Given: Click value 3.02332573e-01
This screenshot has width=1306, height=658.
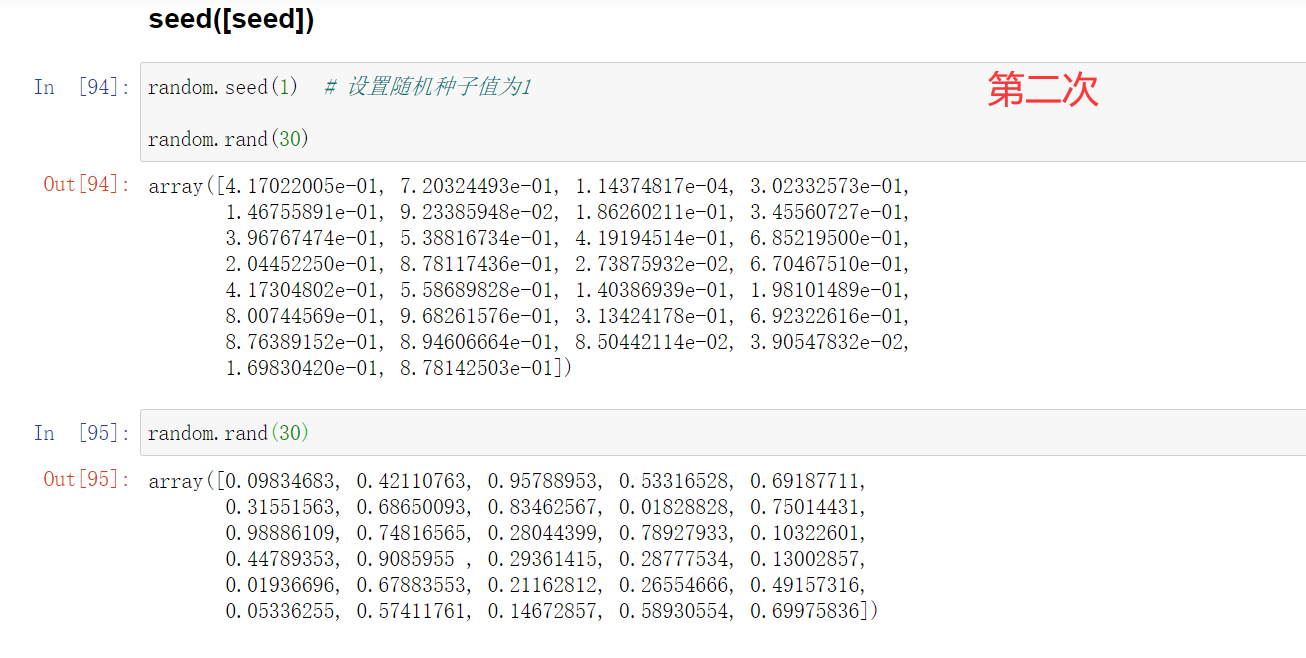Looking at the screenshot, I should click(x=827, y=186).
